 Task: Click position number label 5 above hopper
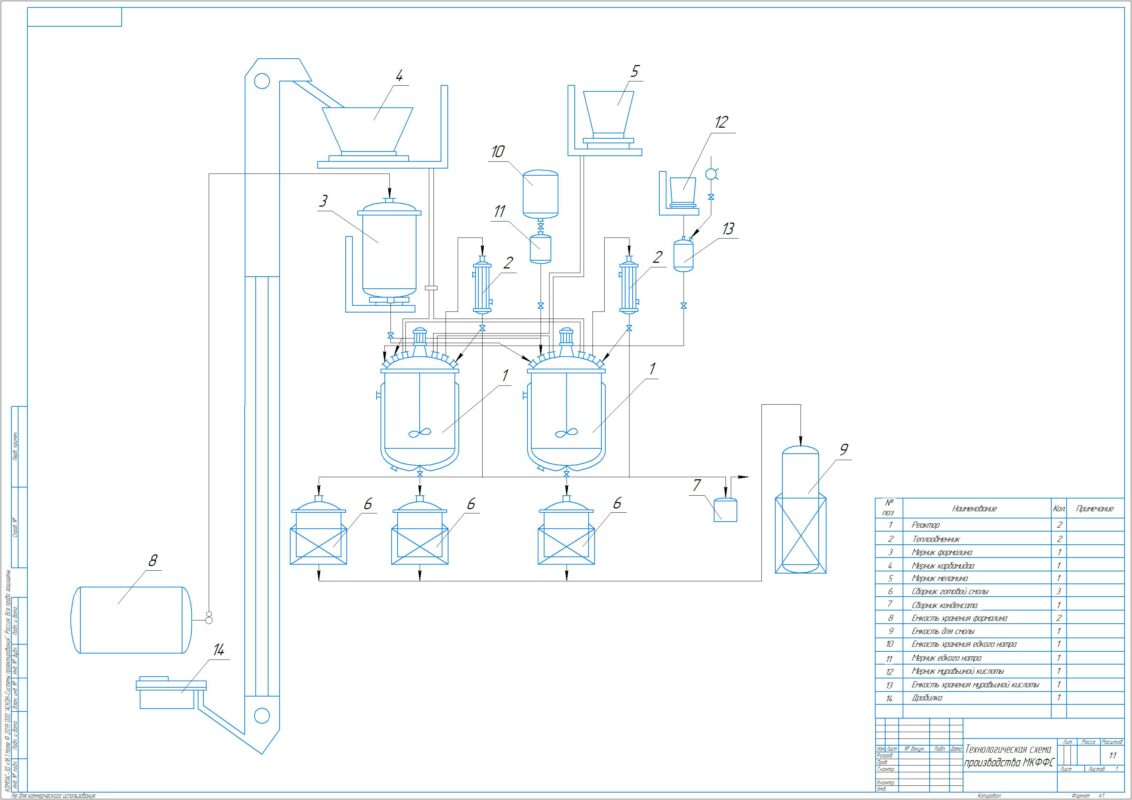pos(635,71)
